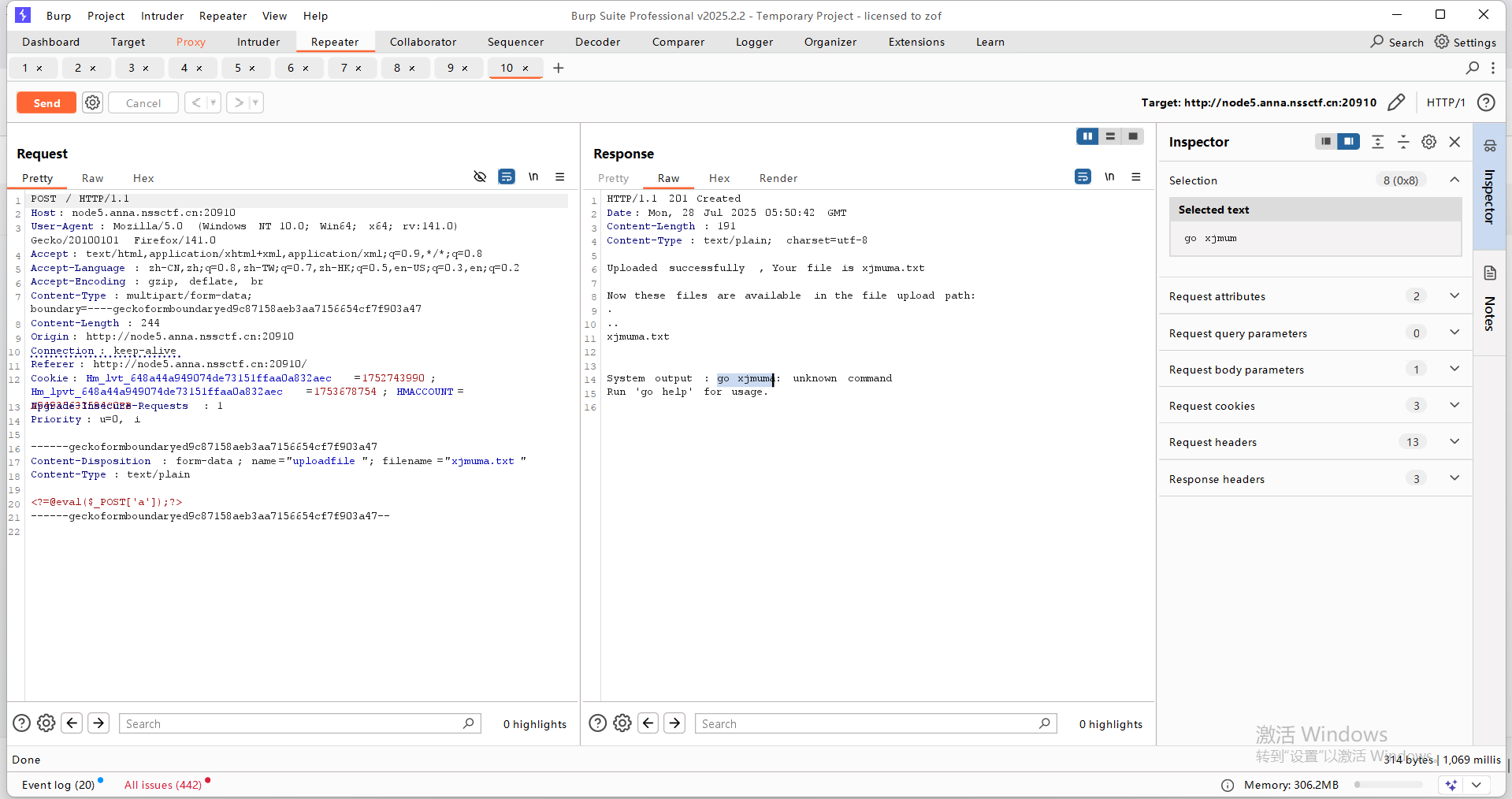The image size is (1512, 799).
Task: Open the Extensions tab
Action: pyautogui.click(x=916, y=42)
